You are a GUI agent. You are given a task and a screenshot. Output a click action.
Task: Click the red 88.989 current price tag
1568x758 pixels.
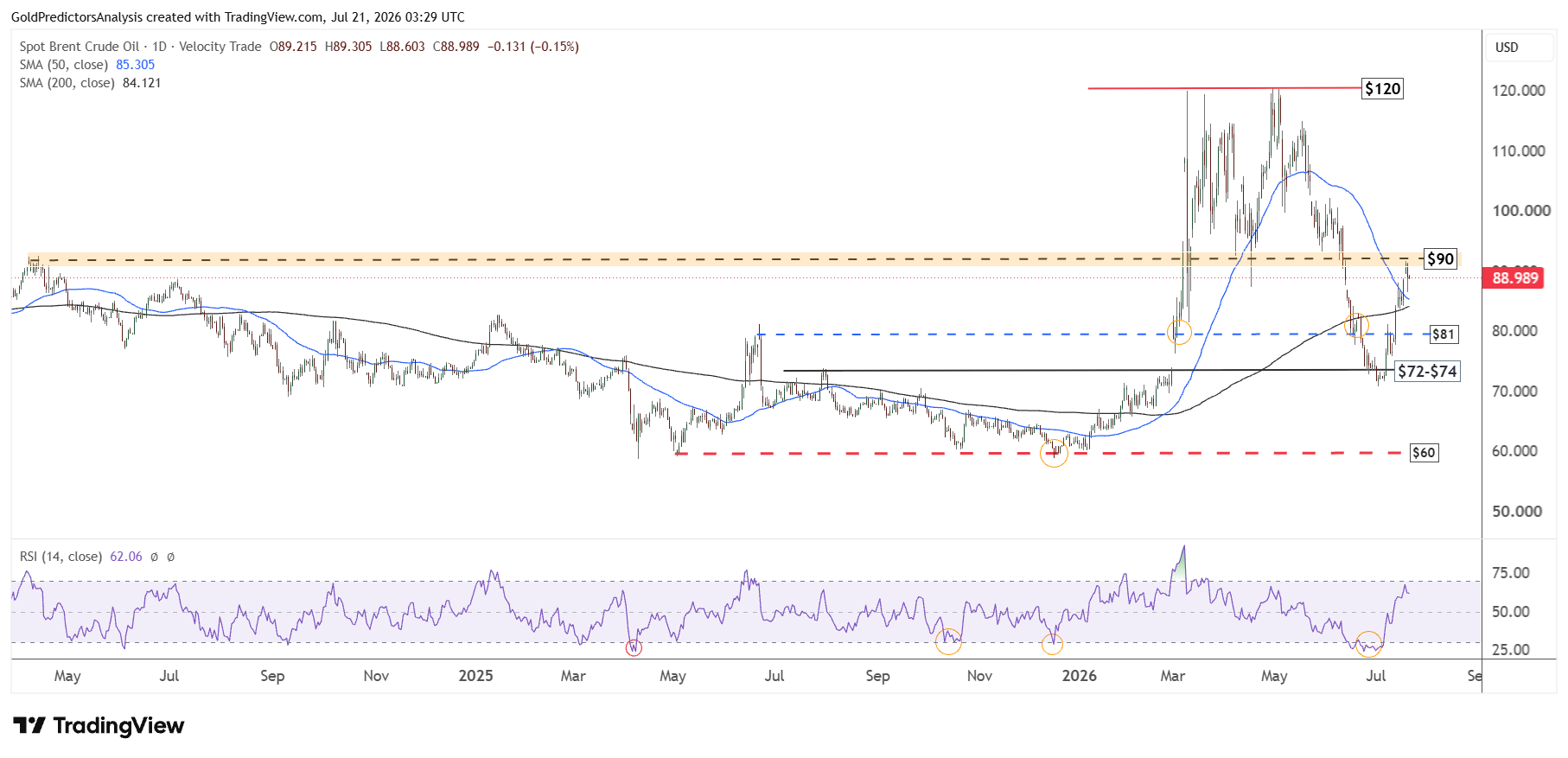coord(1515,278)
